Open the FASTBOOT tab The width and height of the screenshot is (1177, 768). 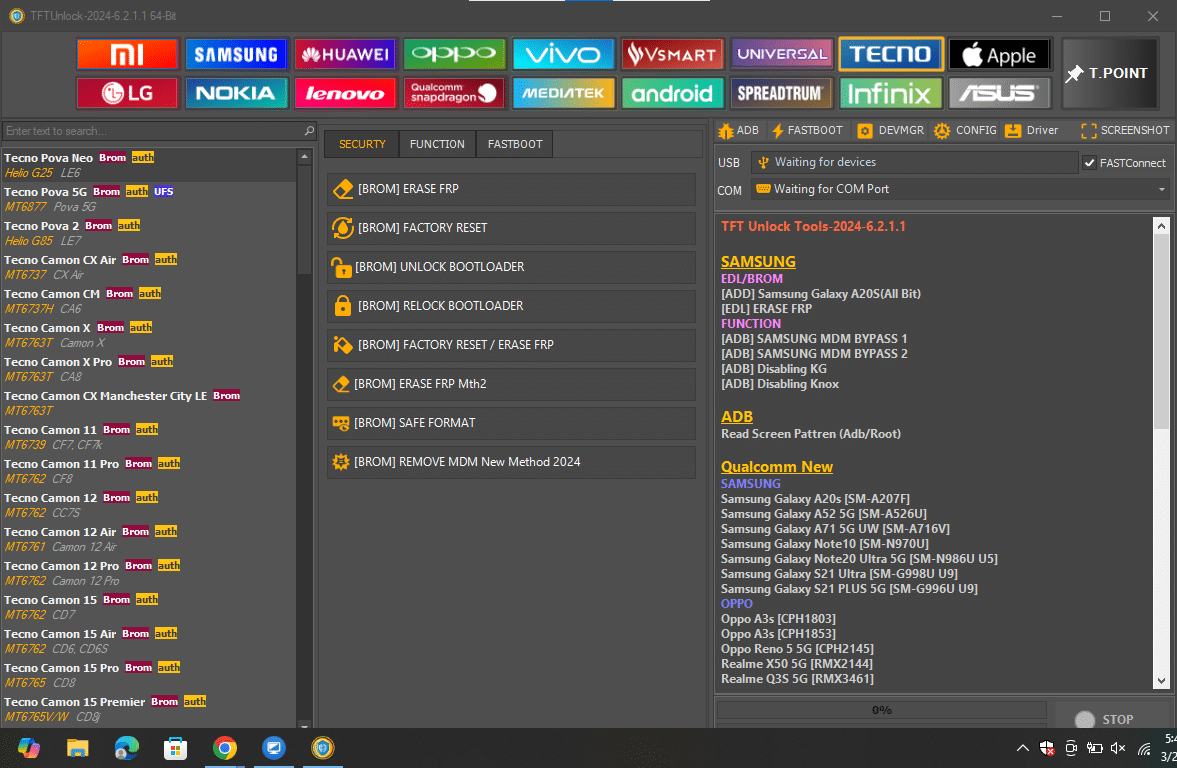click(514, 144)
